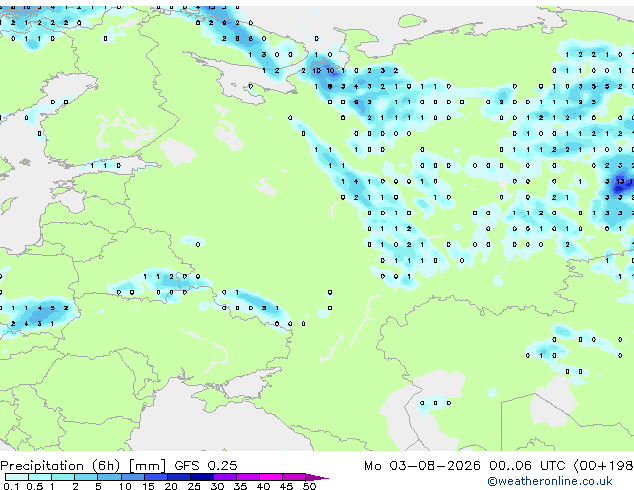Click the "00..06 UTC" time range text

click(527, 466)
